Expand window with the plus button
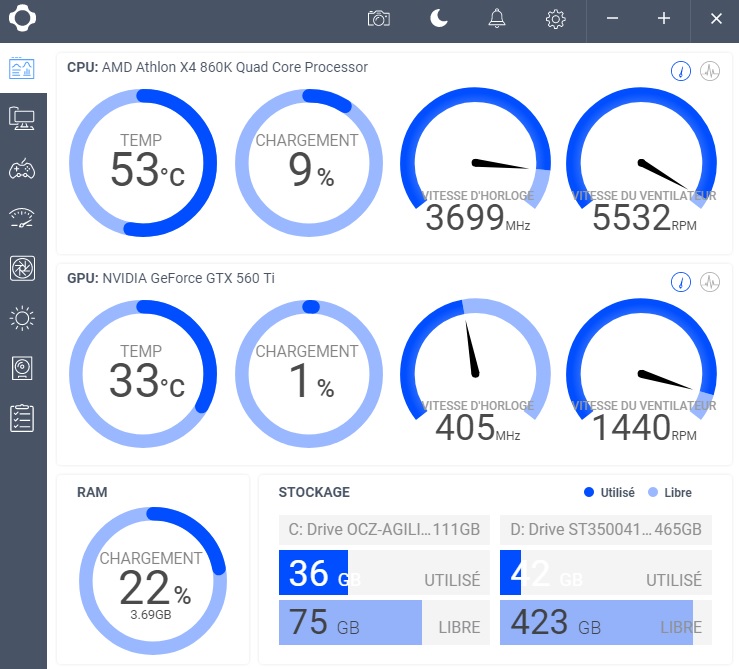This screenshot has height=669, width=739. tap(664, 19)
